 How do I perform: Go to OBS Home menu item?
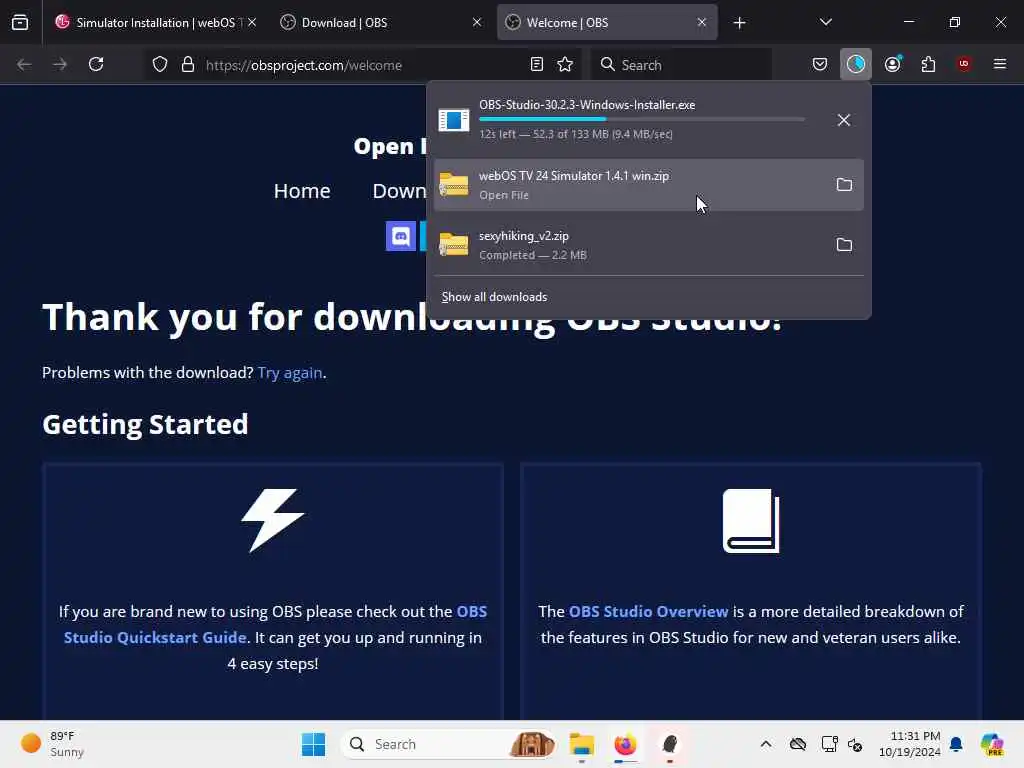(302, 191)
